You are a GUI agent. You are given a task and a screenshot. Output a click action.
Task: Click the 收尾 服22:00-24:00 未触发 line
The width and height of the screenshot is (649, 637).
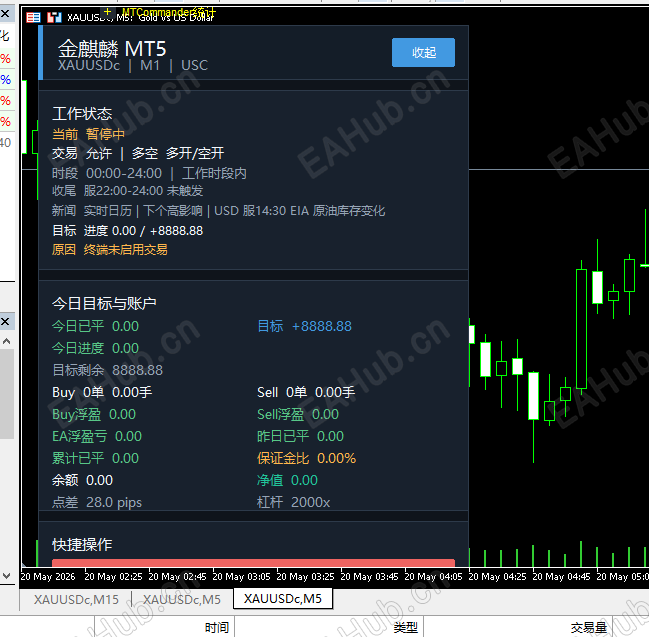click(127, 191)
